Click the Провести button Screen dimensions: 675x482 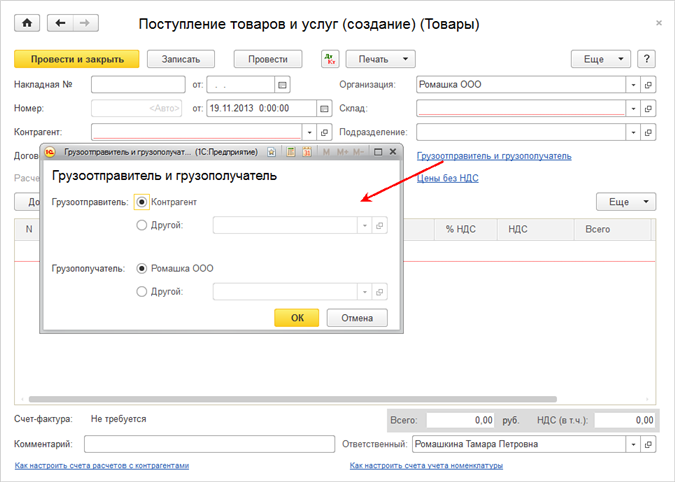click(268, 59)
